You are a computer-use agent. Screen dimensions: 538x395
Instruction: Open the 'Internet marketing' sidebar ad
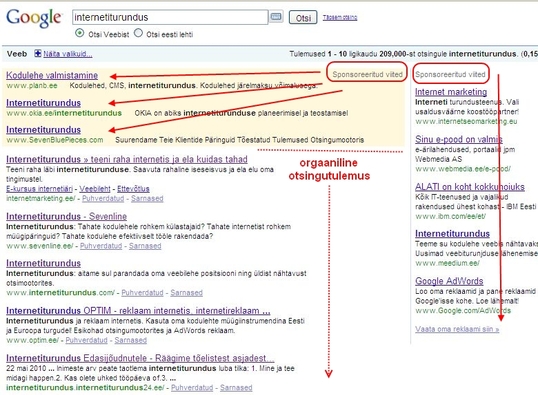(451, 92)
